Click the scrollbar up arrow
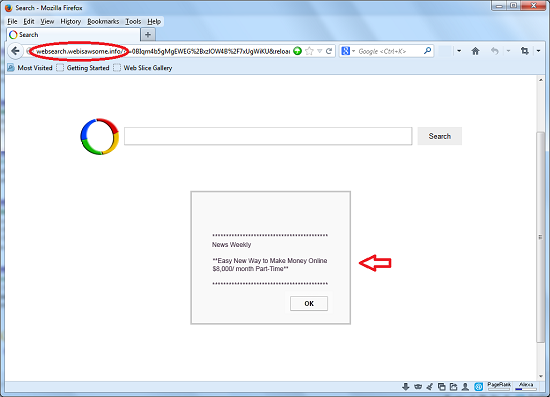The width and height of the screenshot is (550, 397). coord(541,80)
